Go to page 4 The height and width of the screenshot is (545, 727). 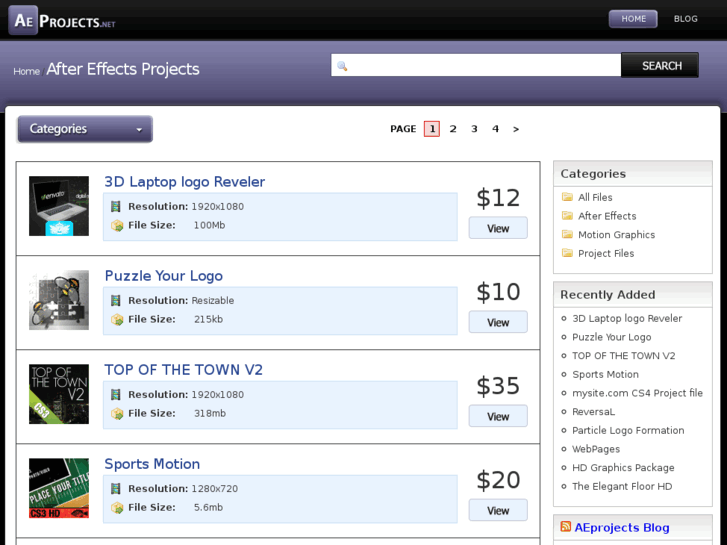495,129
